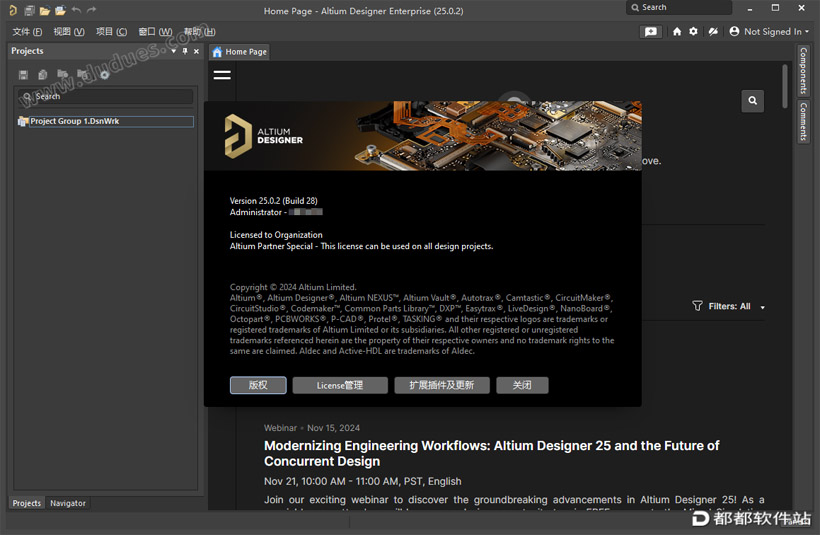Open Projects panel settings gear icon
This screenshot has width=820, height=535.
105,75
